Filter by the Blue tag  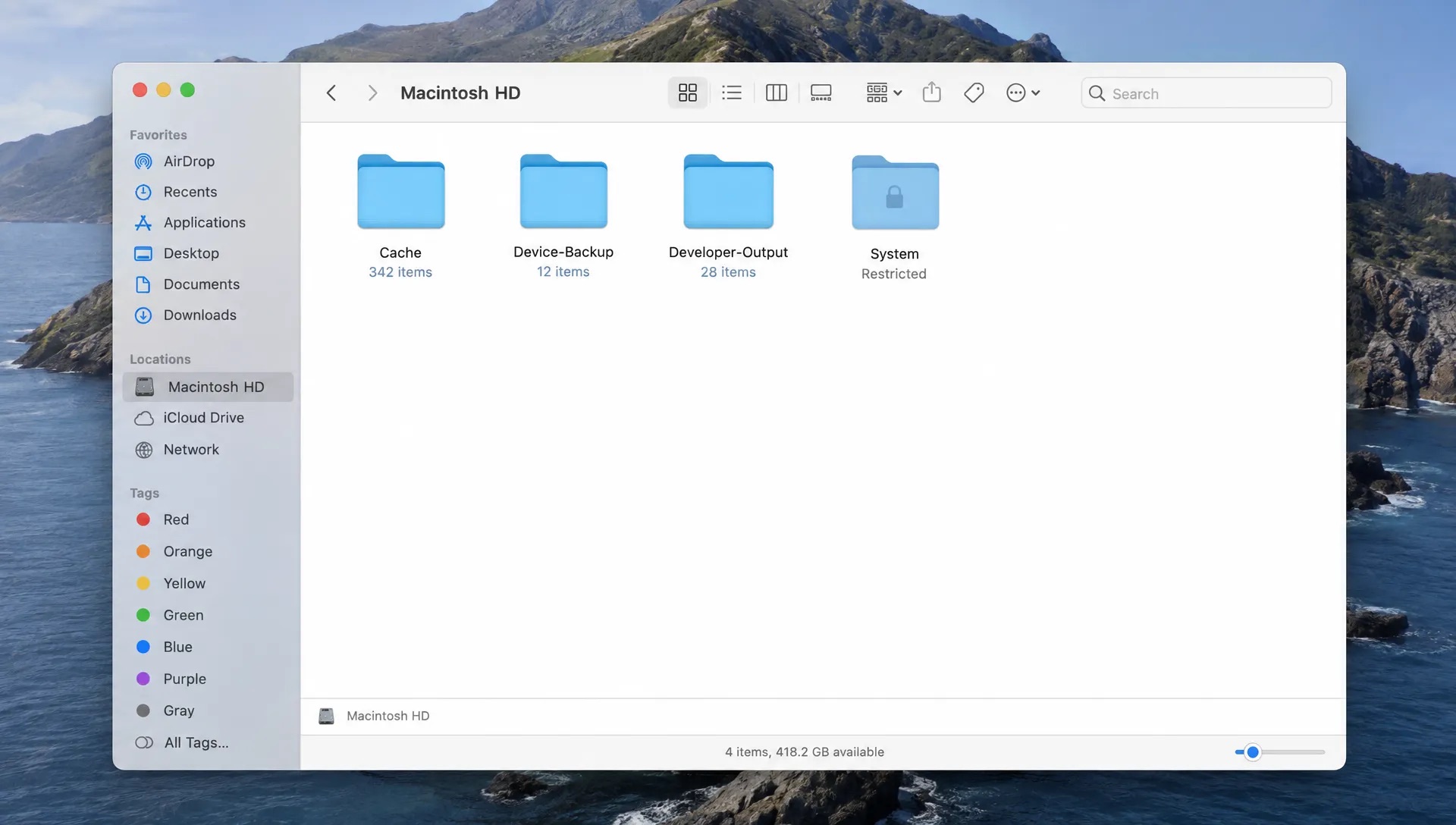click(x=207, y=647)
